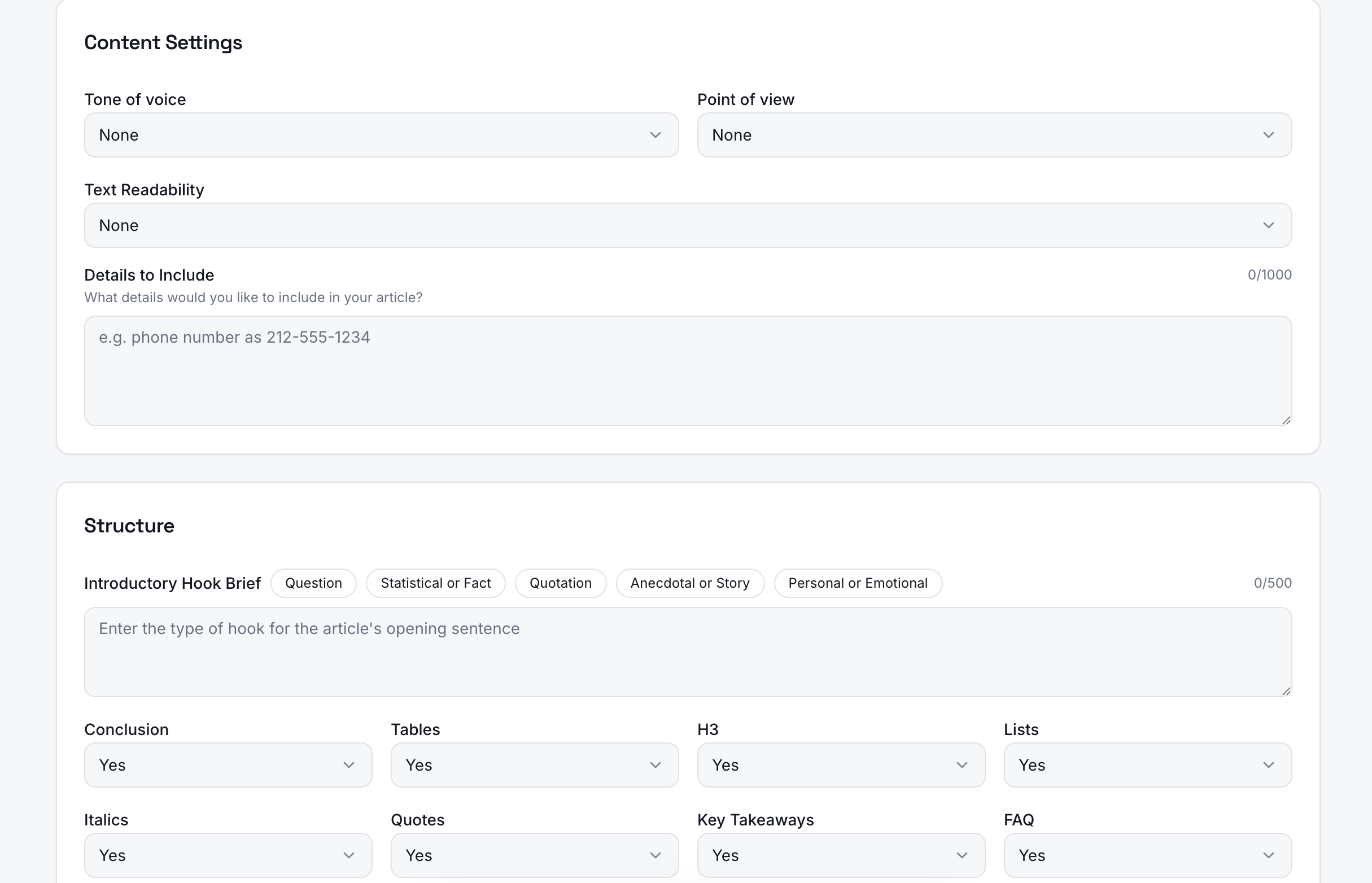
Task: Open the Italics dropdown
Action: tap(227, 855)
